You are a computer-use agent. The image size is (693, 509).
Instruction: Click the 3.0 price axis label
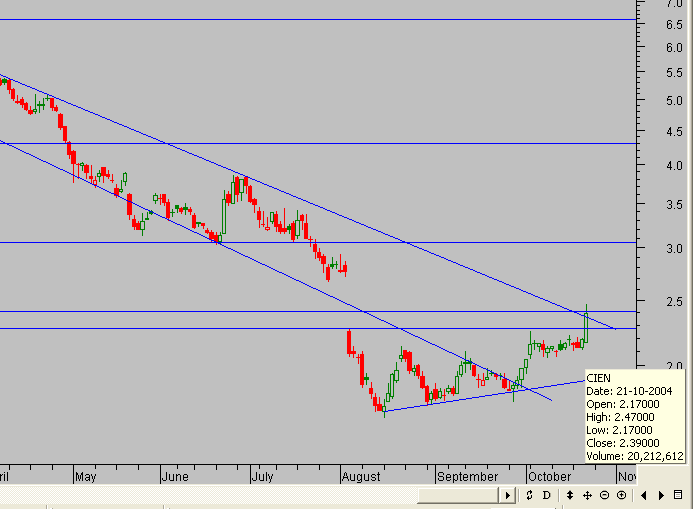[674, 249]
